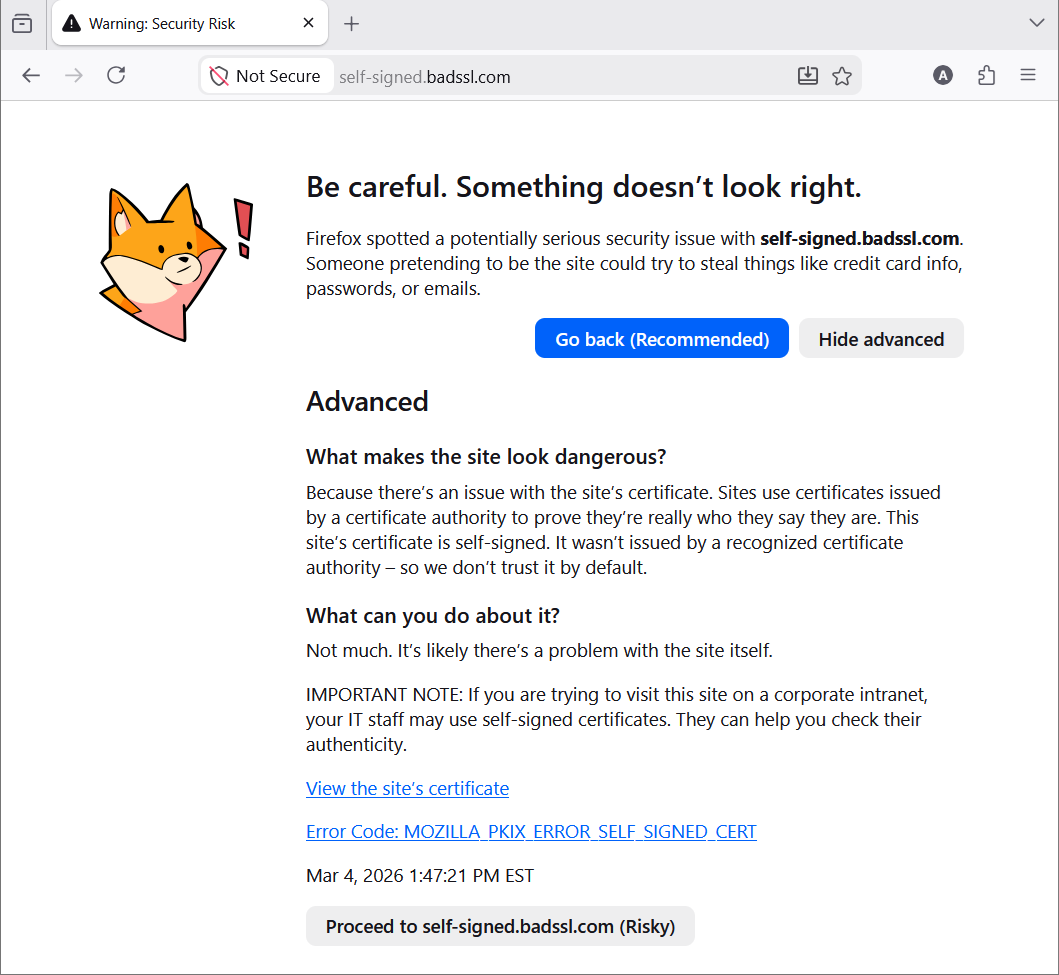Click the Go back (Recommended) button
The height and width of the screenshot is (975, 1059).
click(662, 338)
